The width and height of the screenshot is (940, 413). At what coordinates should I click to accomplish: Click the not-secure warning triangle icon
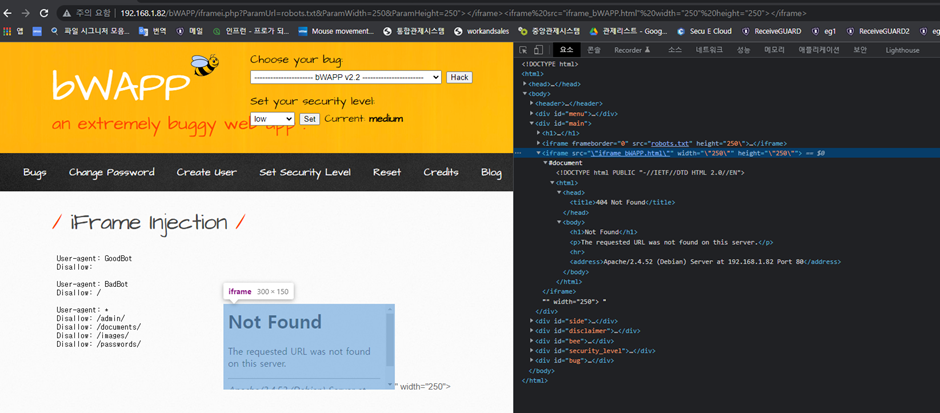click(67, 13)
